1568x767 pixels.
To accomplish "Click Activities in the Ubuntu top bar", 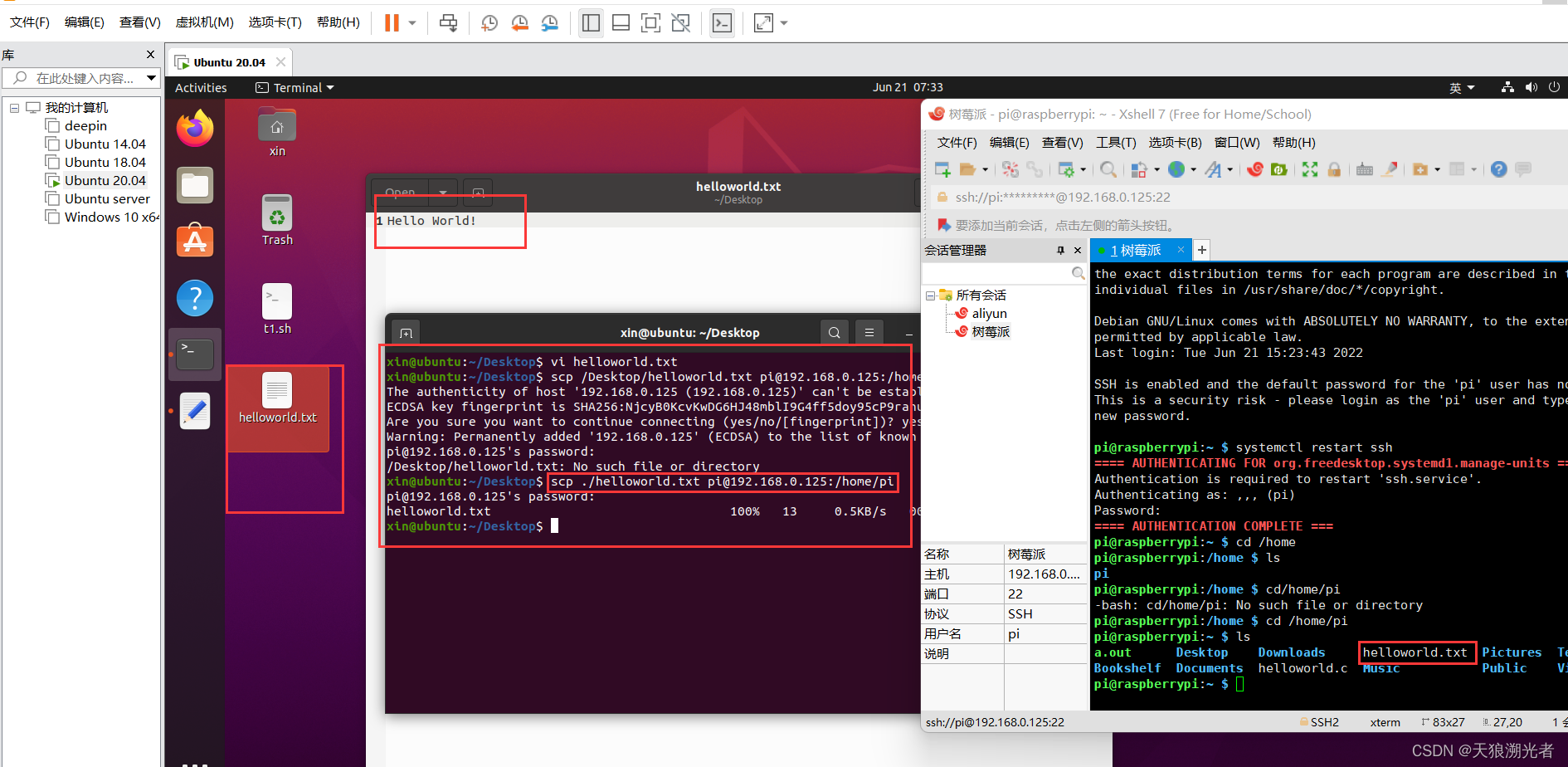I will tap(201, 87).
